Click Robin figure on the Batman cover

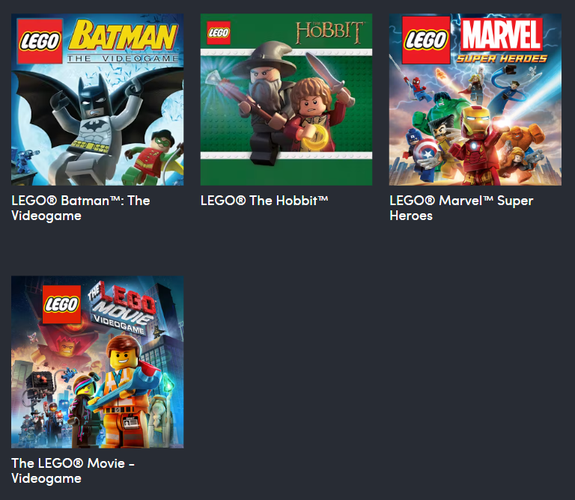pyautogui.click(x=151, y=158)
